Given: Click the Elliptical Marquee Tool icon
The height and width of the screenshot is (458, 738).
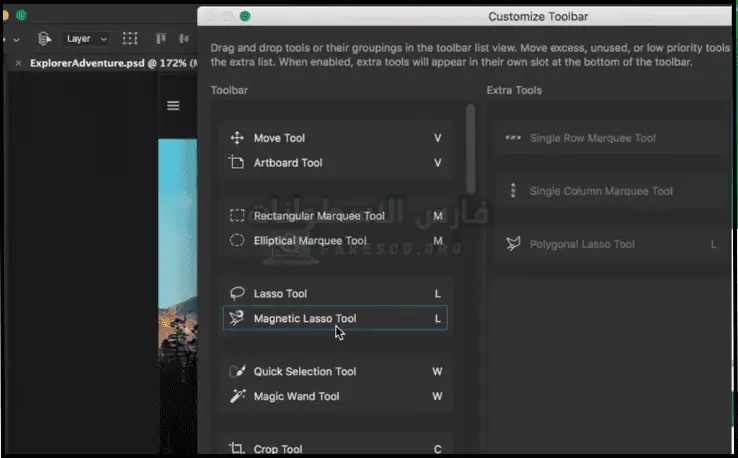Looking at the screenshot, I should 237,241.
